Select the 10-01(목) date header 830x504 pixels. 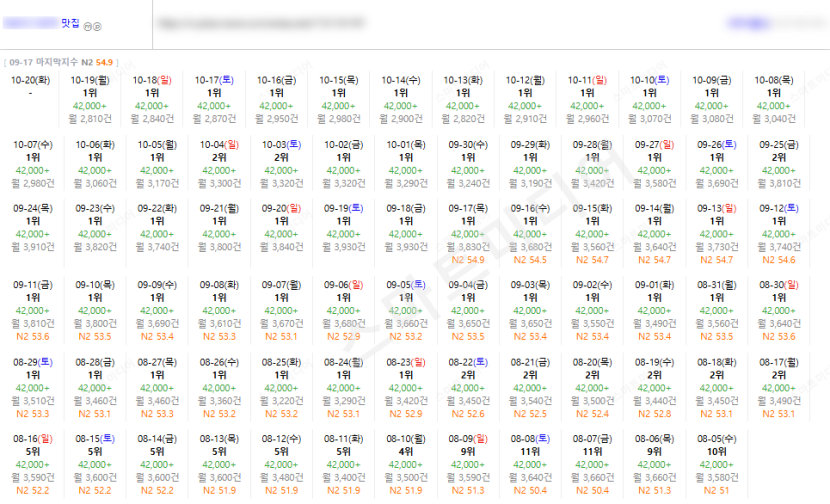point(406,145)
